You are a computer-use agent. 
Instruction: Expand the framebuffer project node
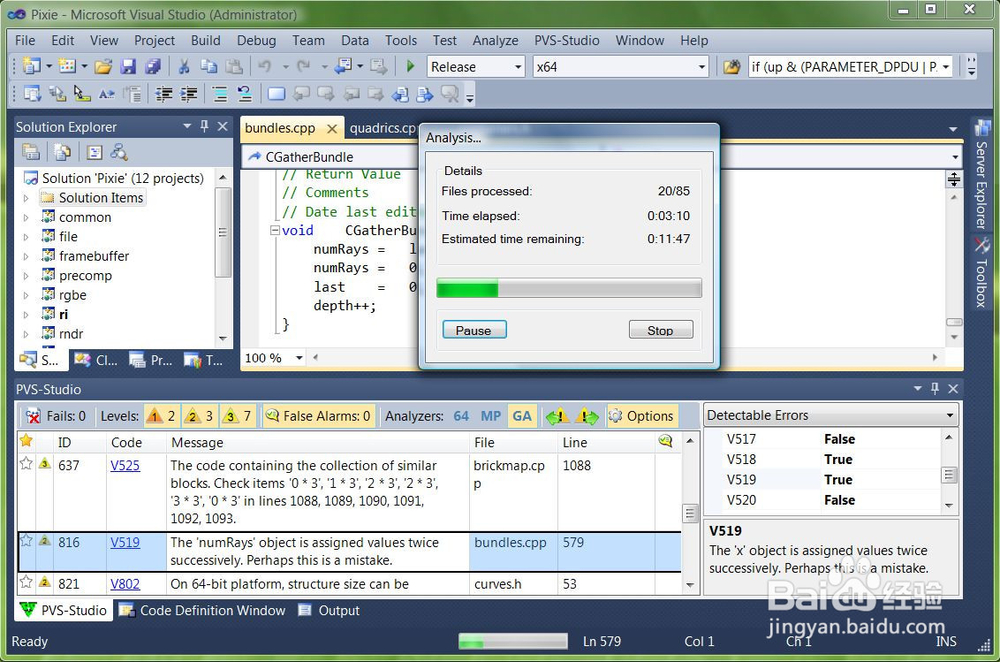tap(26, 257)
